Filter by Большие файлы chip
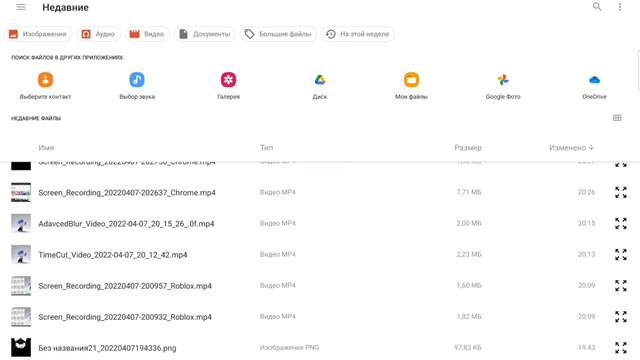The height and width of the screenshot is (360, 640). [x=278, y=34]
